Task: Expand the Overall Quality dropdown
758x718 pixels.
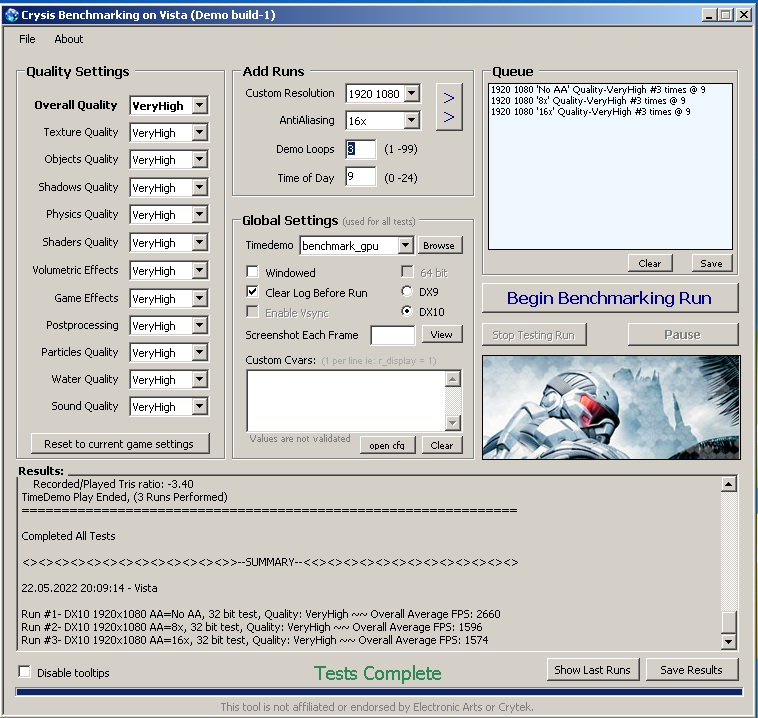Action: pyautogui.click(x=199, y=105)
